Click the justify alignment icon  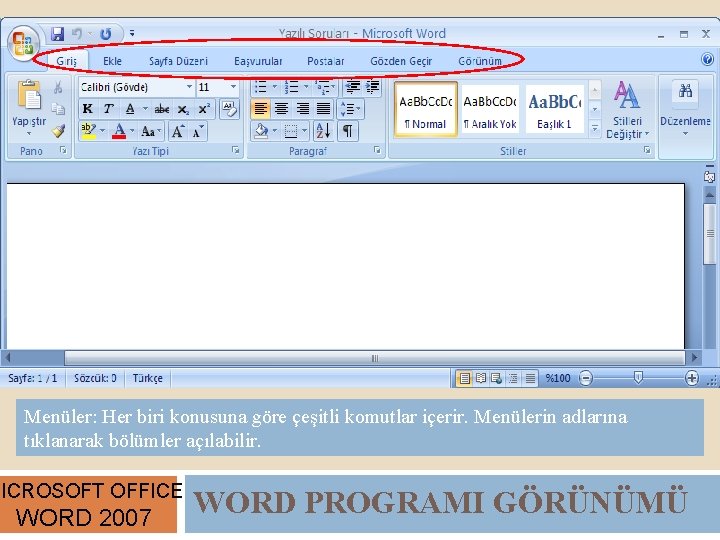[x=324, y=109]
